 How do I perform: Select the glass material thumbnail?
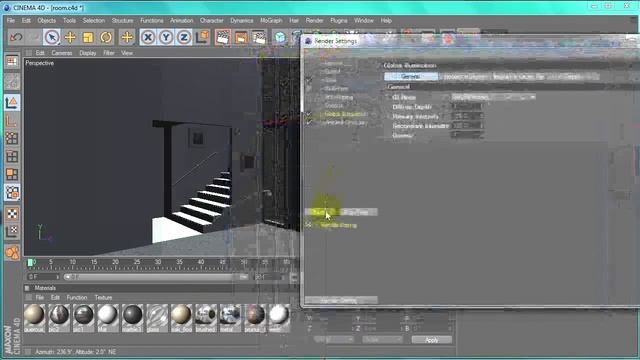click(157, 318)
